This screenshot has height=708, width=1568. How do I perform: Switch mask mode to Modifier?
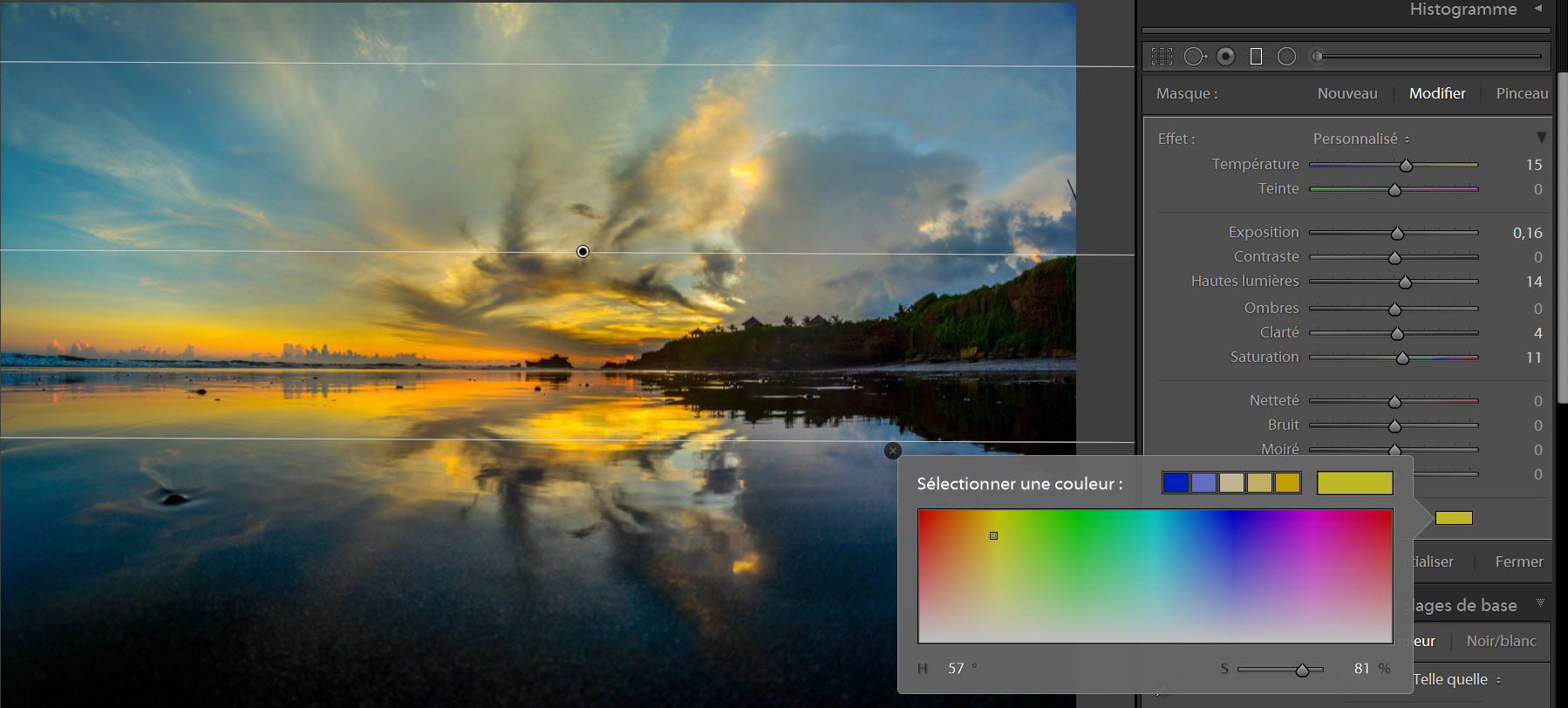[1437, 93]
